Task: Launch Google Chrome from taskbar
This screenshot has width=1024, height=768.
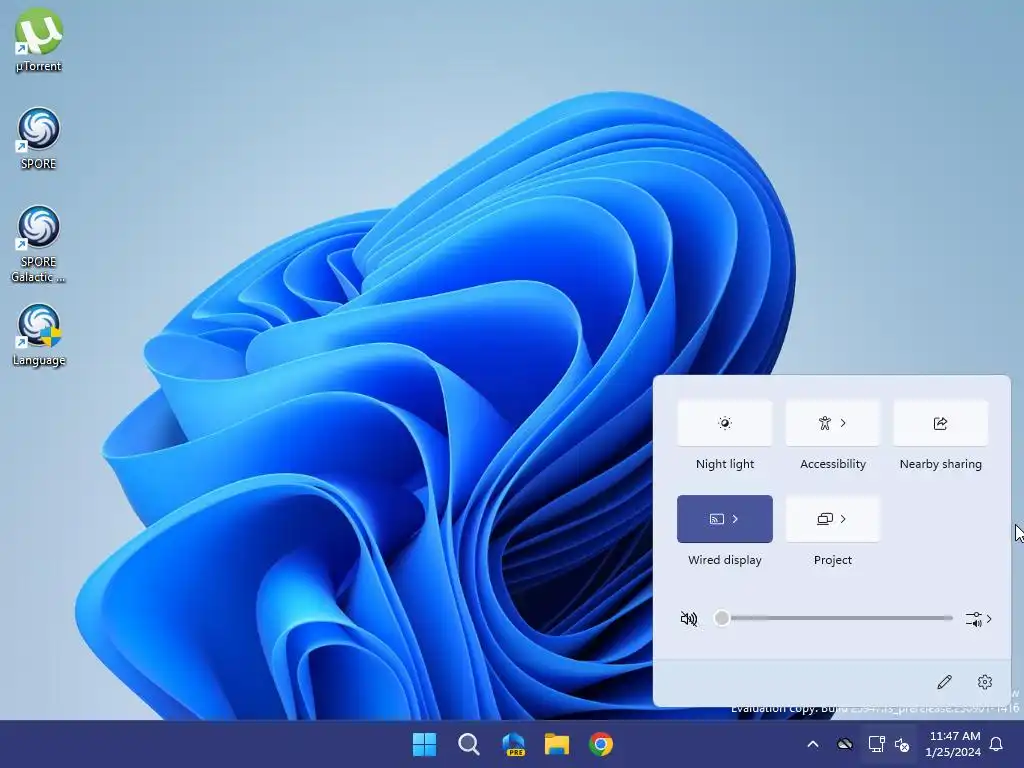Action: pos(601,744)
